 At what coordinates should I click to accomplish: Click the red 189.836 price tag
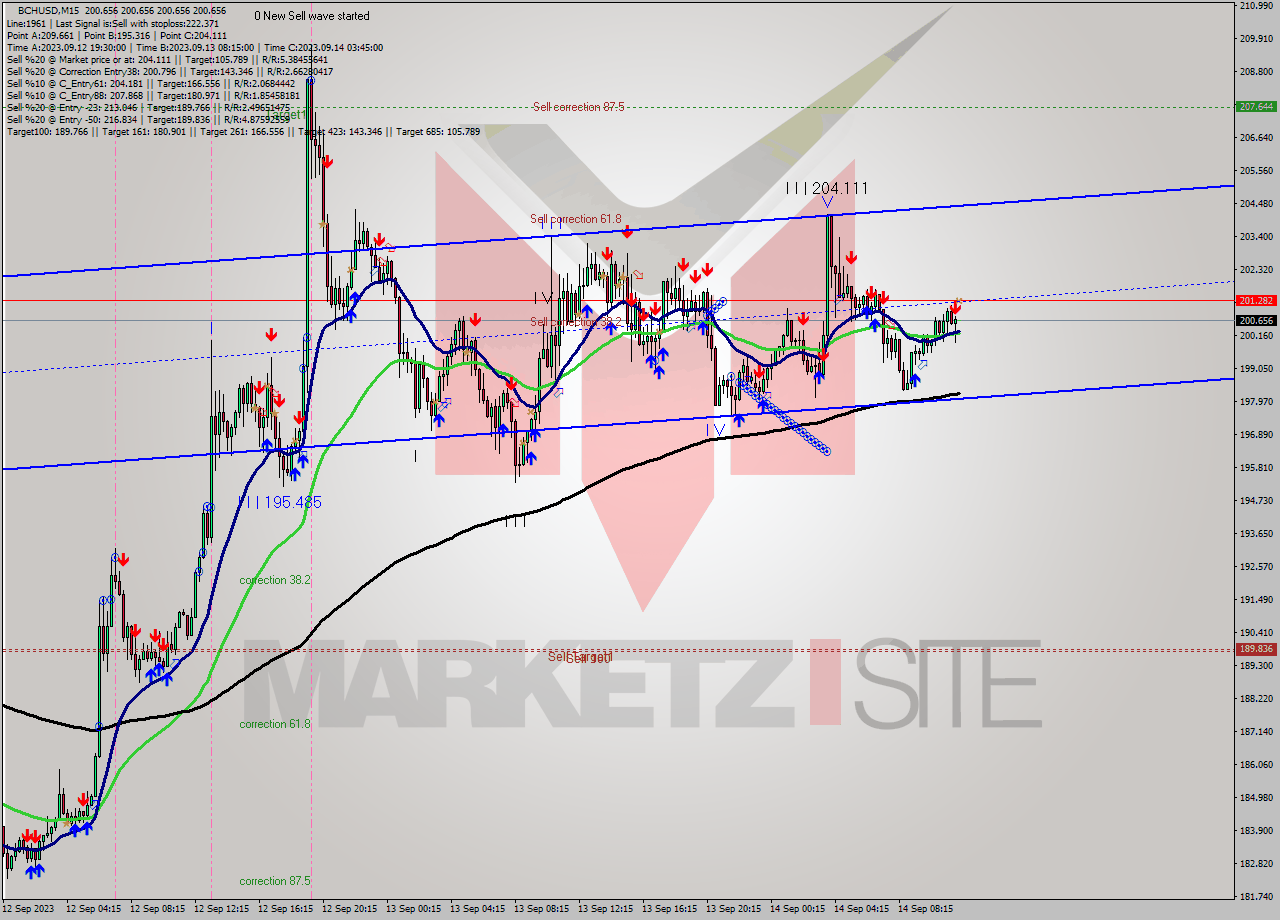[x=1256, y=649]
